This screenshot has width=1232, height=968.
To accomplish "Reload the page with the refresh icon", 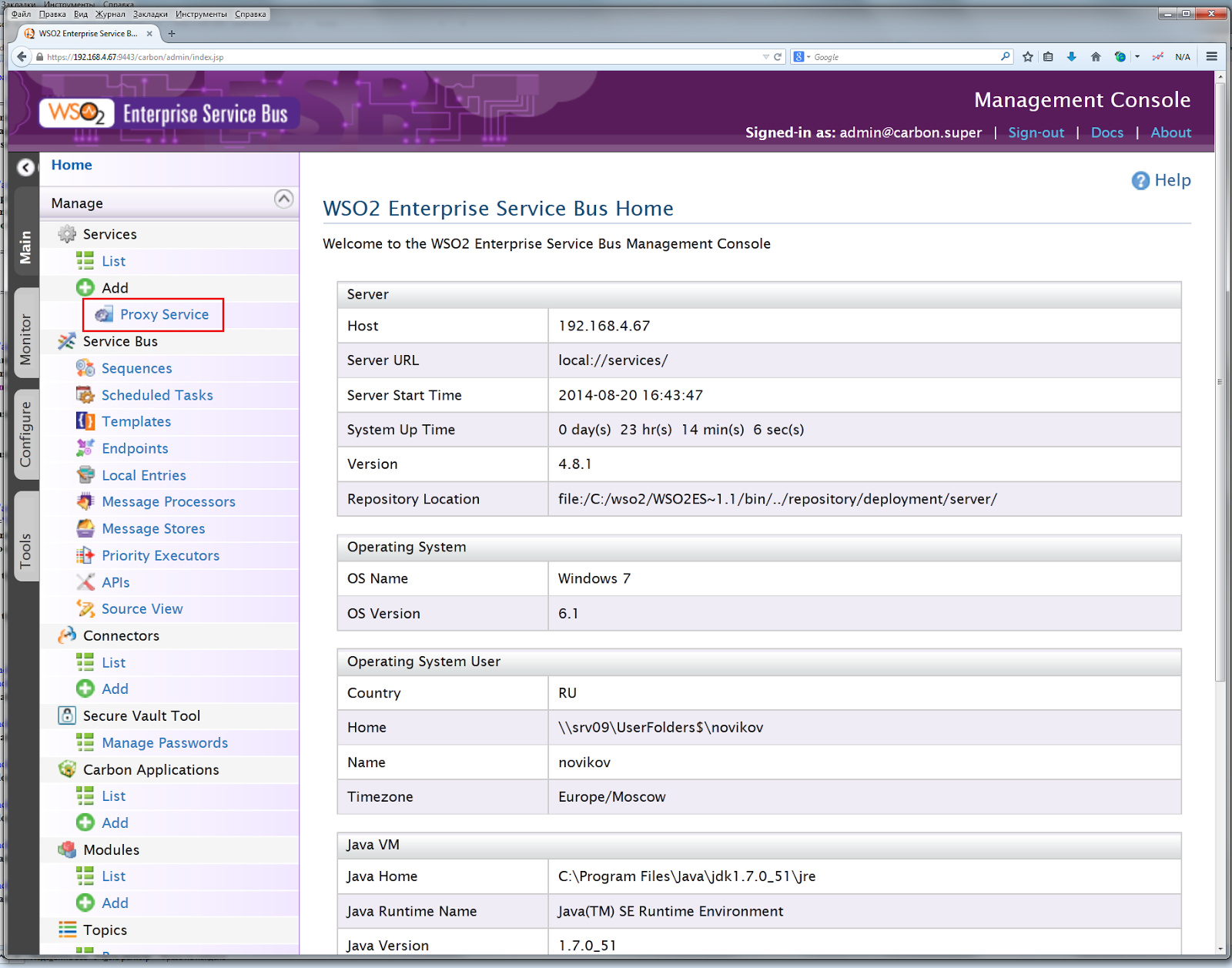I will [778, 56].
